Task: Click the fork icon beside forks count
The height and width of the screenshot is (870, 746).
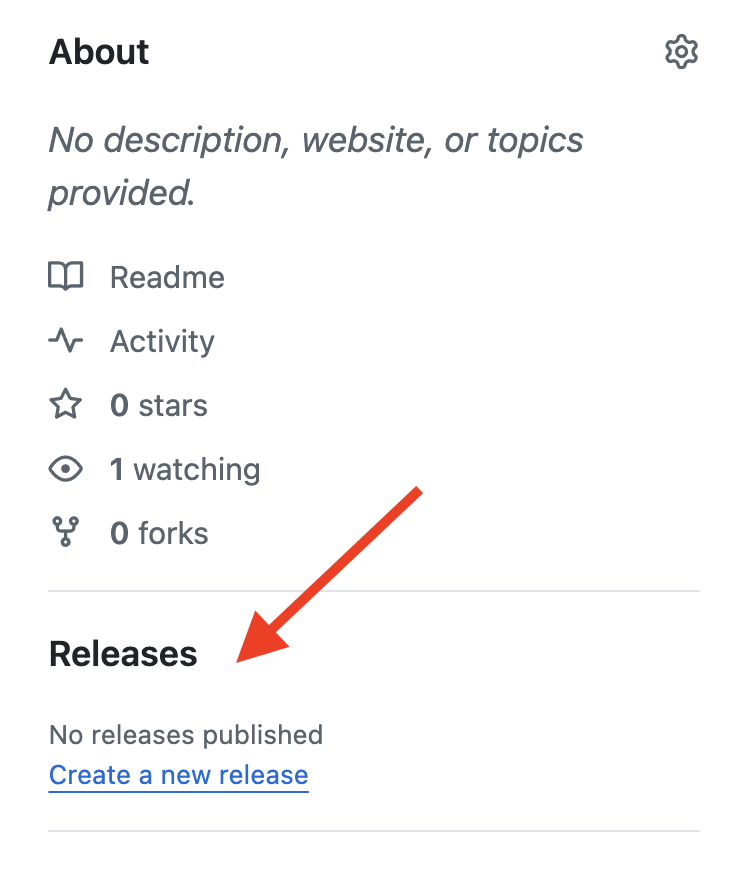Action: tap(66, 533)
